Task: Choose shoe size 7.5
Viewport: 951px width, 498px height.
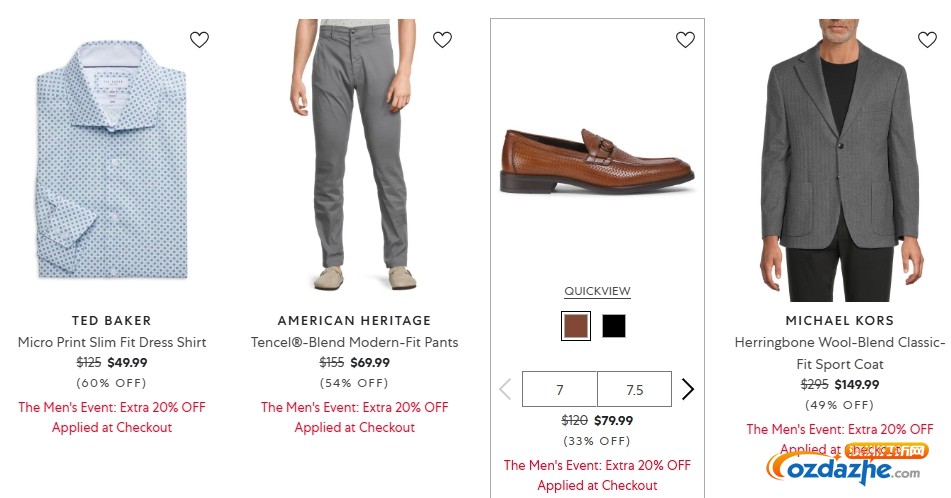Action: click(634, 389)
